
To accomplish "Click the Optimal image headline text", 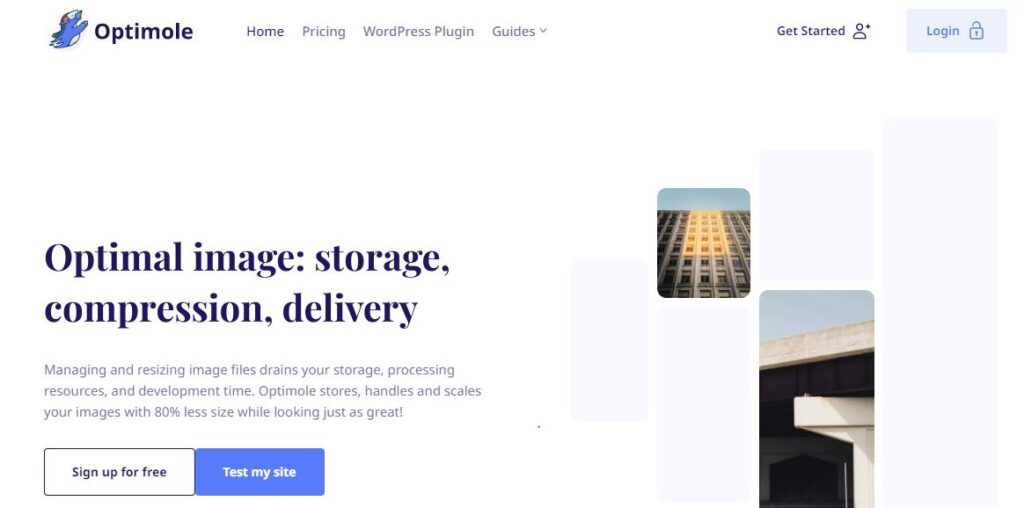I will click(x=247, y=282).
